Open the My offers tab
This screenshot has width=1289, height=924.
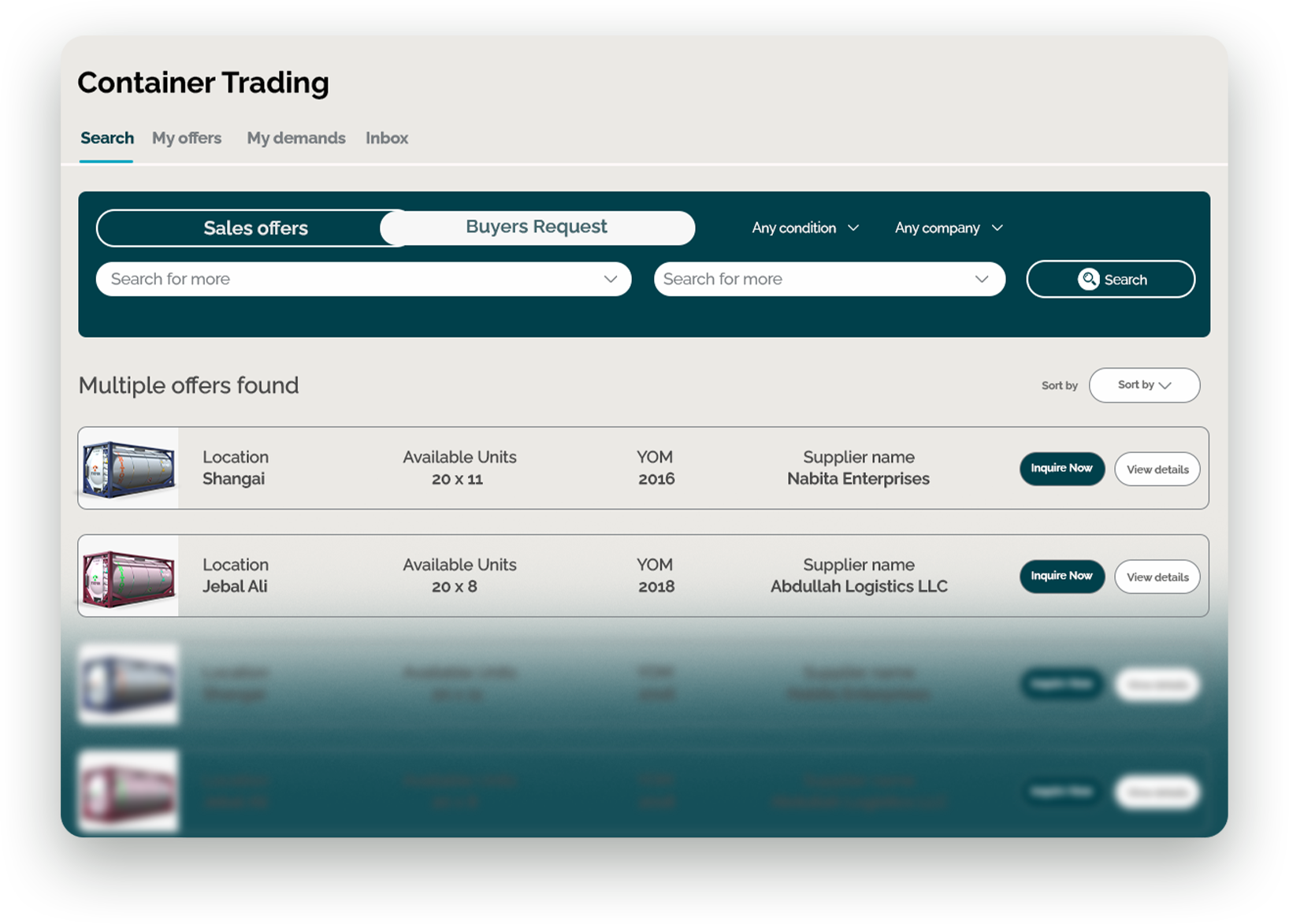pyautogui.click(x=187, y=138)
